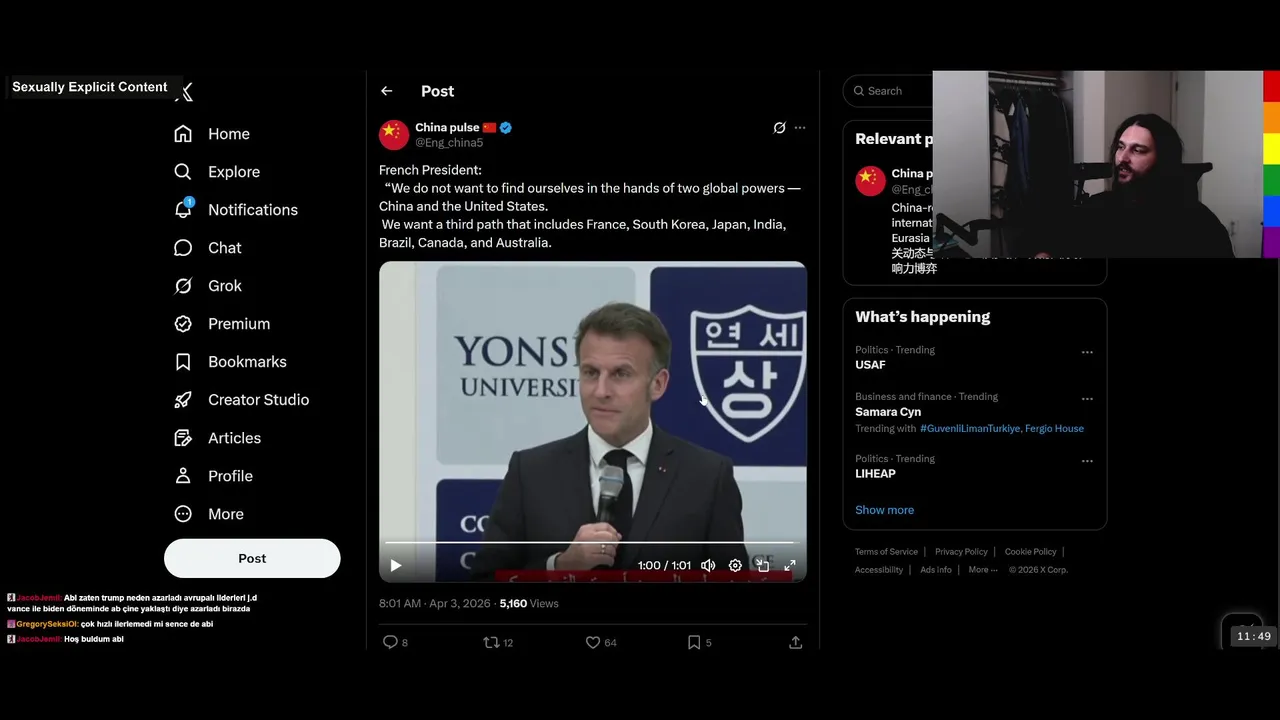Viewport: 1280px width, 720px height.
Task: Repost the China pulse post
Action: pos(491,642)
